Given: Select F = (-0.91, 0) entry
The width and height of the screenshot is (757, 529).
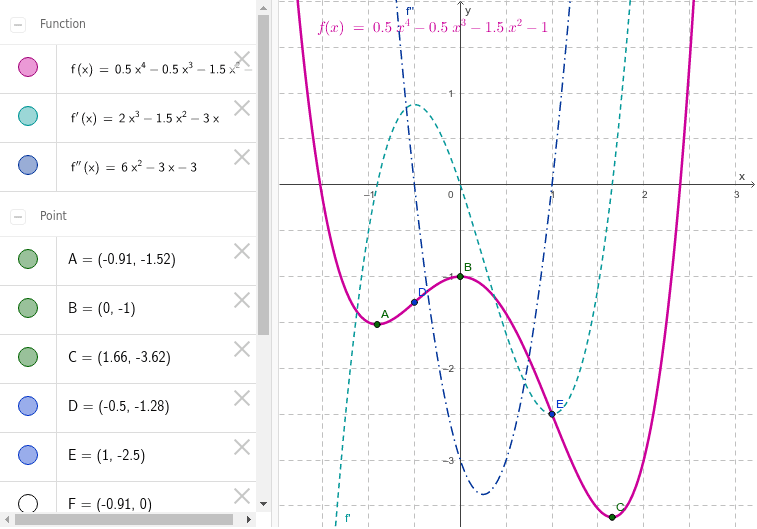Looking at the screenshot, I should coord(110,504).
